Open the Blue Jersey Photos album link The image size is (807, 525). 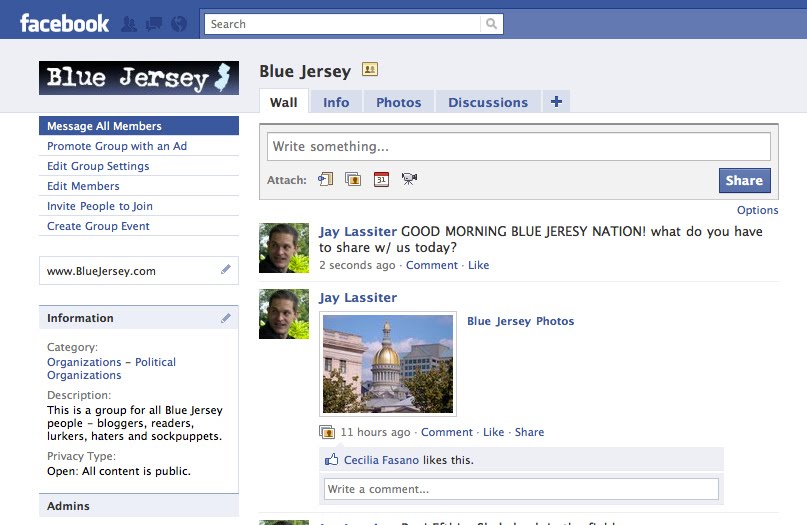520,321
